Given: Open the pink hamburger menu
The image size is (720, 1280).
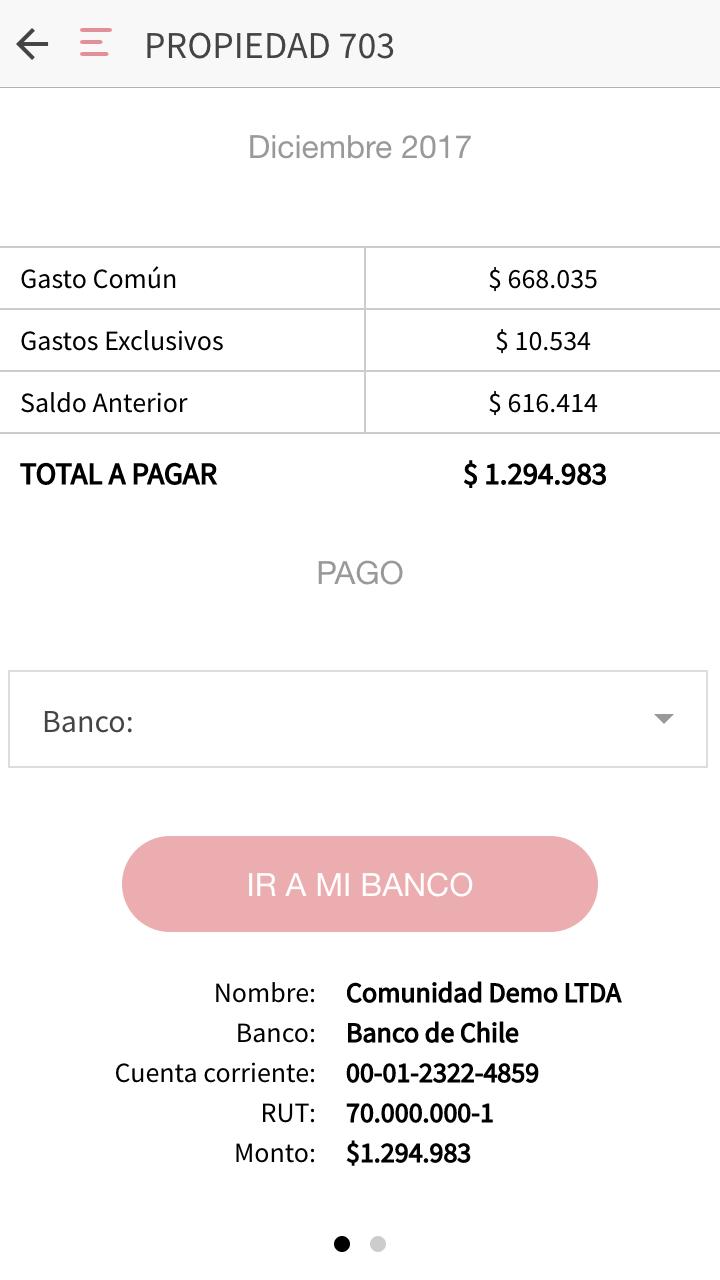Looking at the screenshot, I should coord(95,44).
